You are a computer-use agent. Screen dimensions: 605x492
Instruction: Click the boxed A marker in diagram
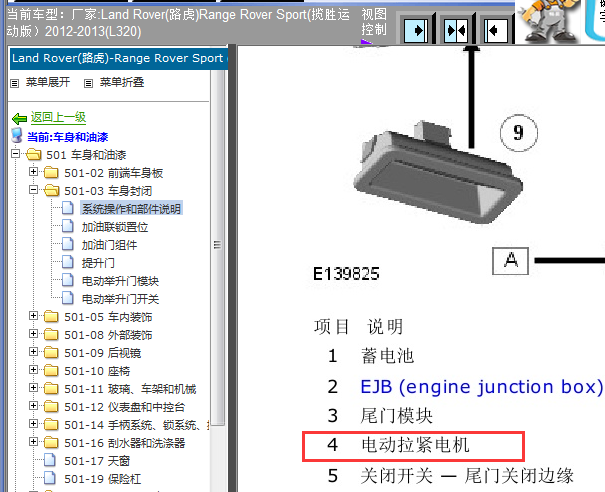click(510, 261)
